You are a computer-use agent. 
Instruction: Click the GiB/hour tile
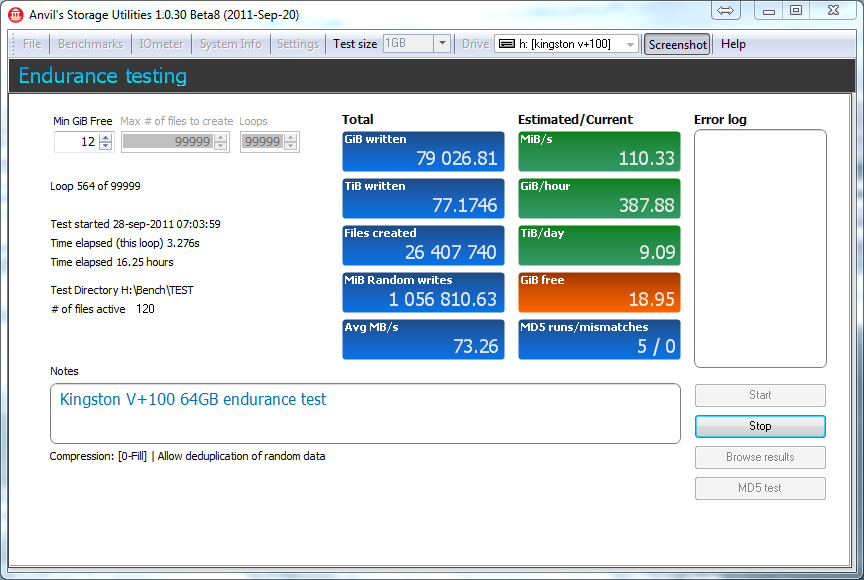coord(599,198)
